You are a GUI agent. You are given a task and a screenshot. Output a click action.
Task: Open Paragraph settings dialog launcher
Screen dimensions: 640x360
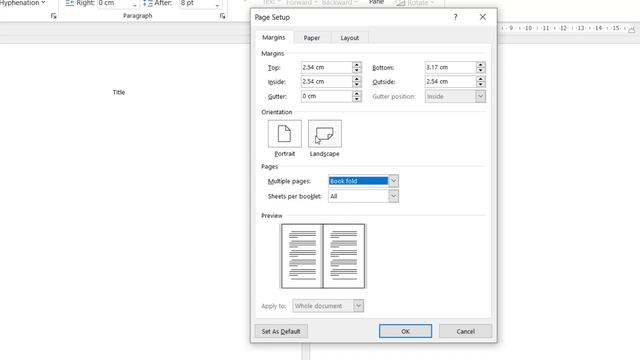click(x=222, y=16)
